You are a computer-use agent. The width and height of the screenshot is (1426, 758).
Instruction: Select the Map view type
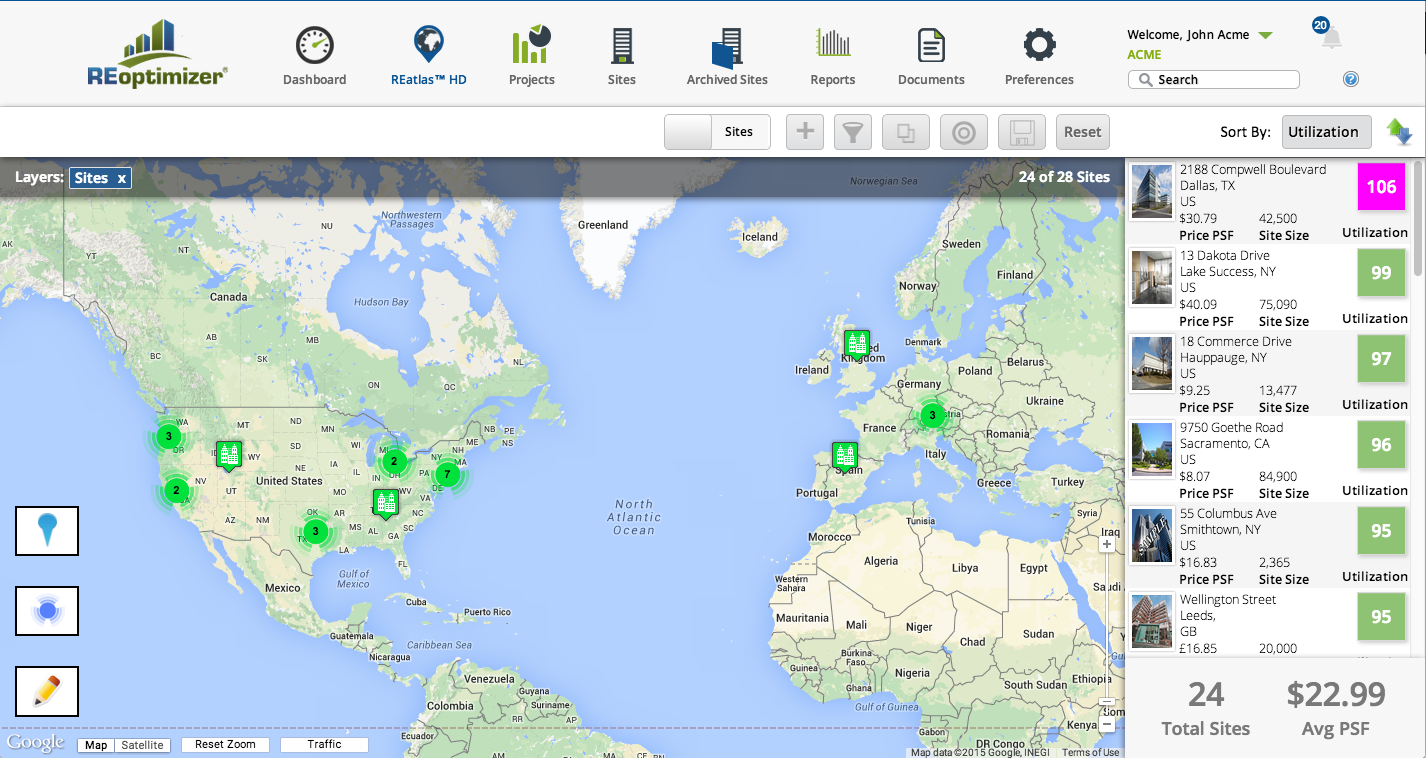pyautogui.click(x=96, y=745)
